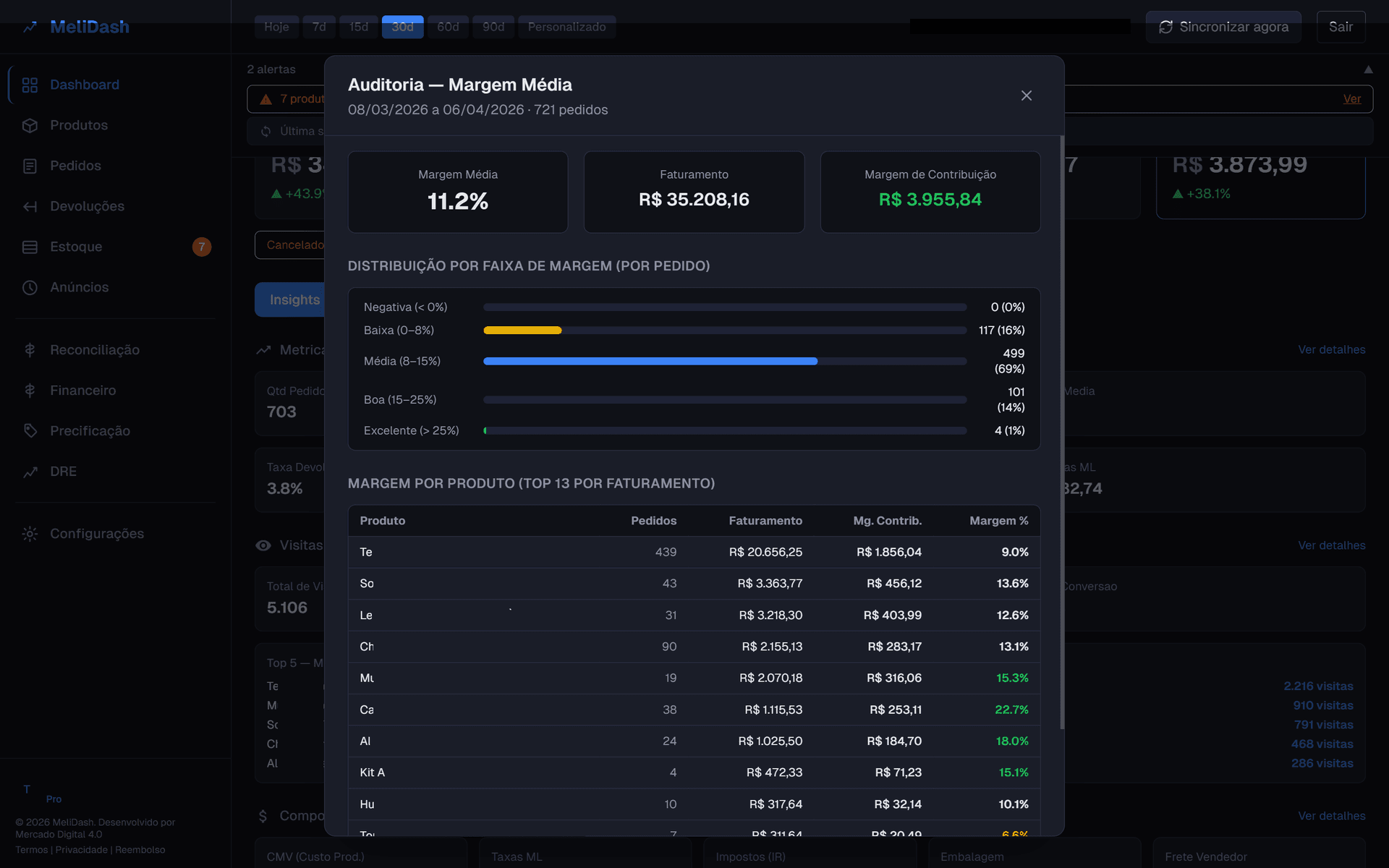Open Reconciliação via its dollar icon
This screenshot has height=868, width=1389.
(30, 349)
